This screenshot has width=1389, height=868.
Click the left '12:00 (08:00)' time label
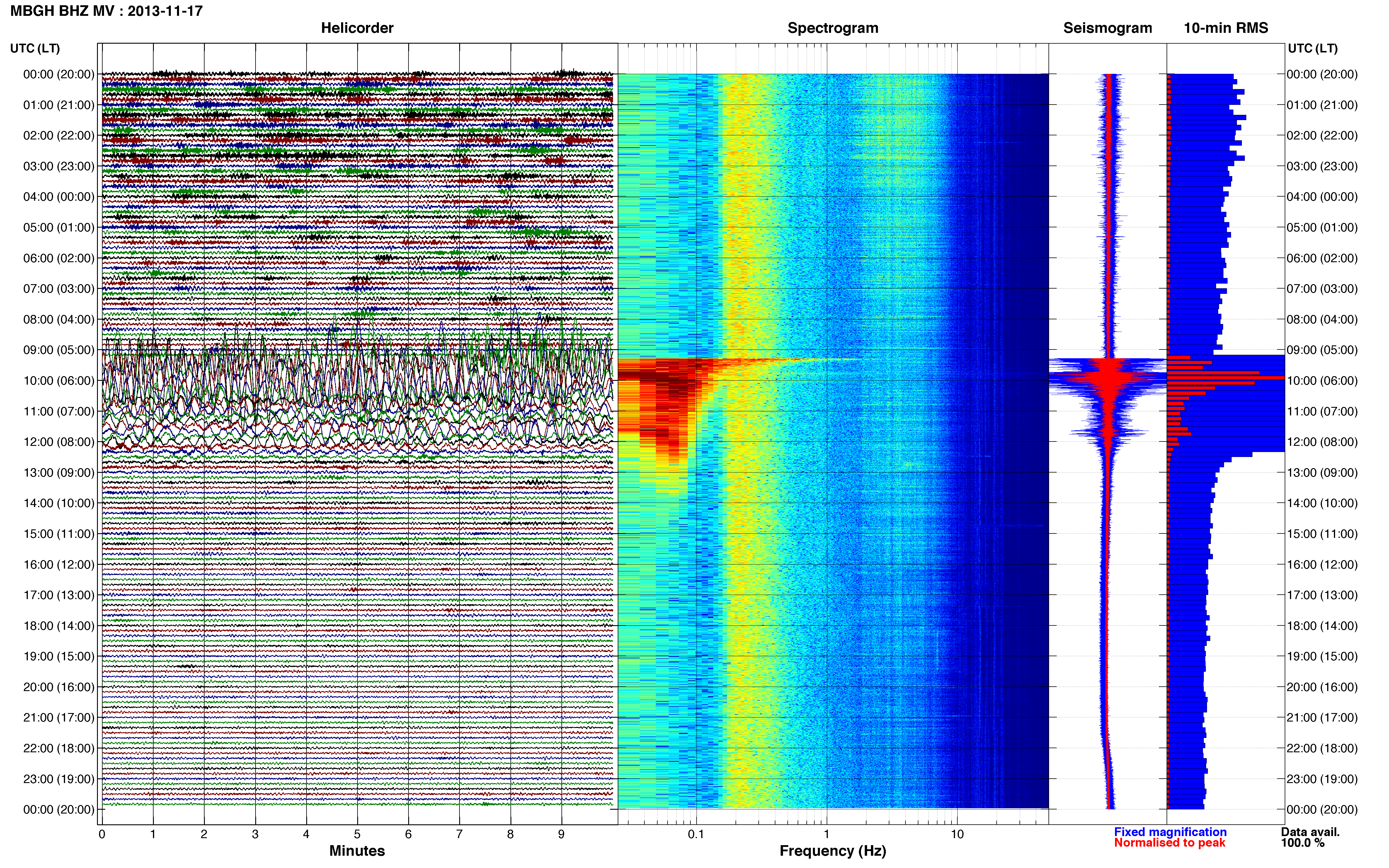pyautogui.click(x=59, y=442)
